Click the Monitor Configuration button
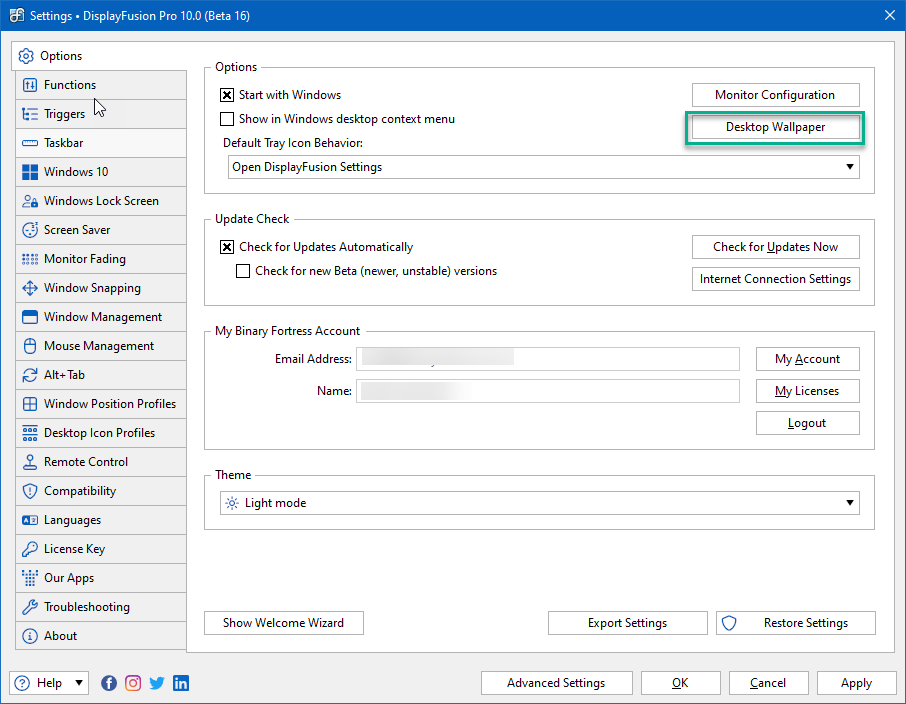Image resolution: width=906 pixels, height=704 pixels. pyautogui.click(x=775, y=95)
